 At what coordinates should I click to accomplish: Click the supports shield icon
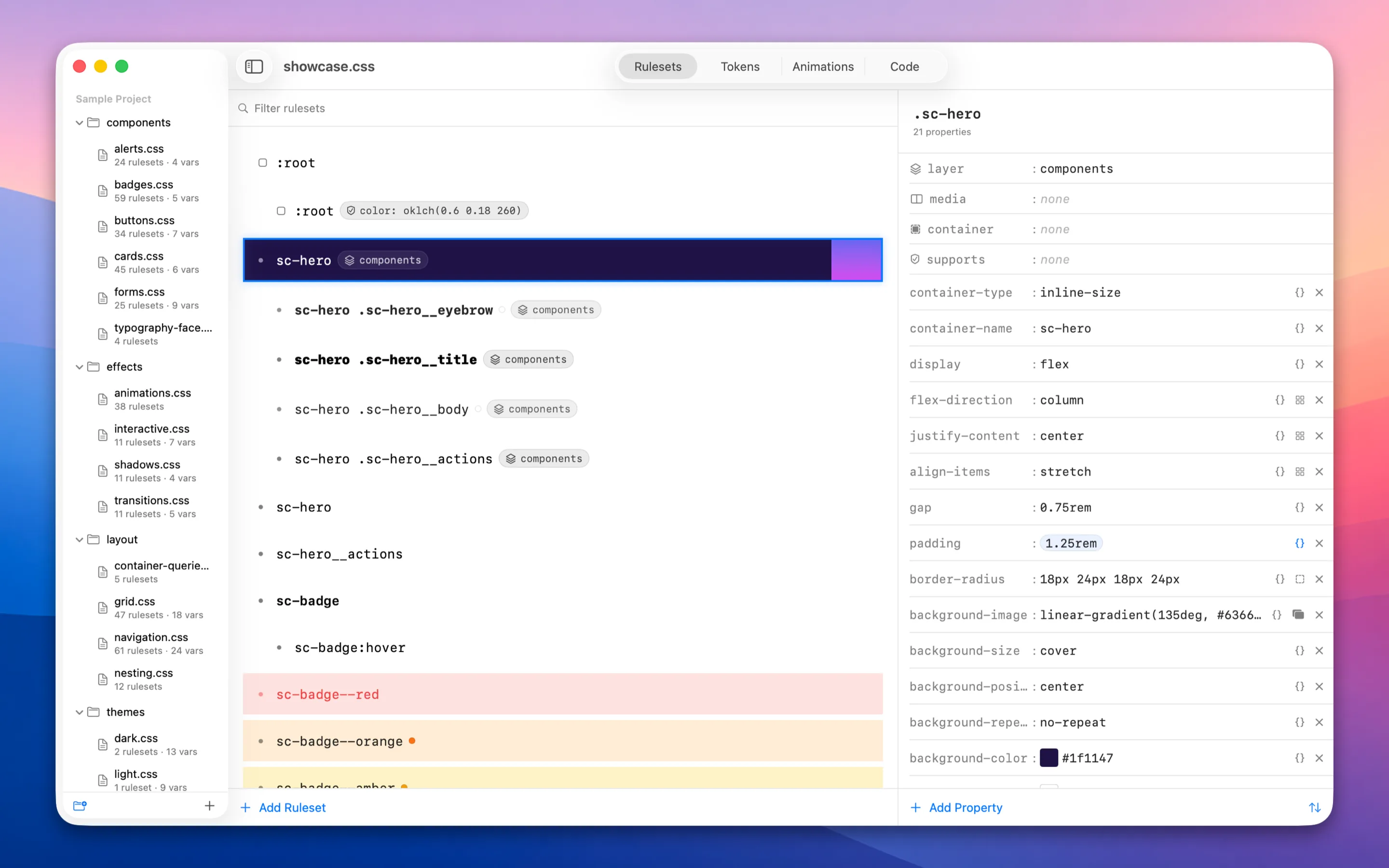tap(915, 259)
